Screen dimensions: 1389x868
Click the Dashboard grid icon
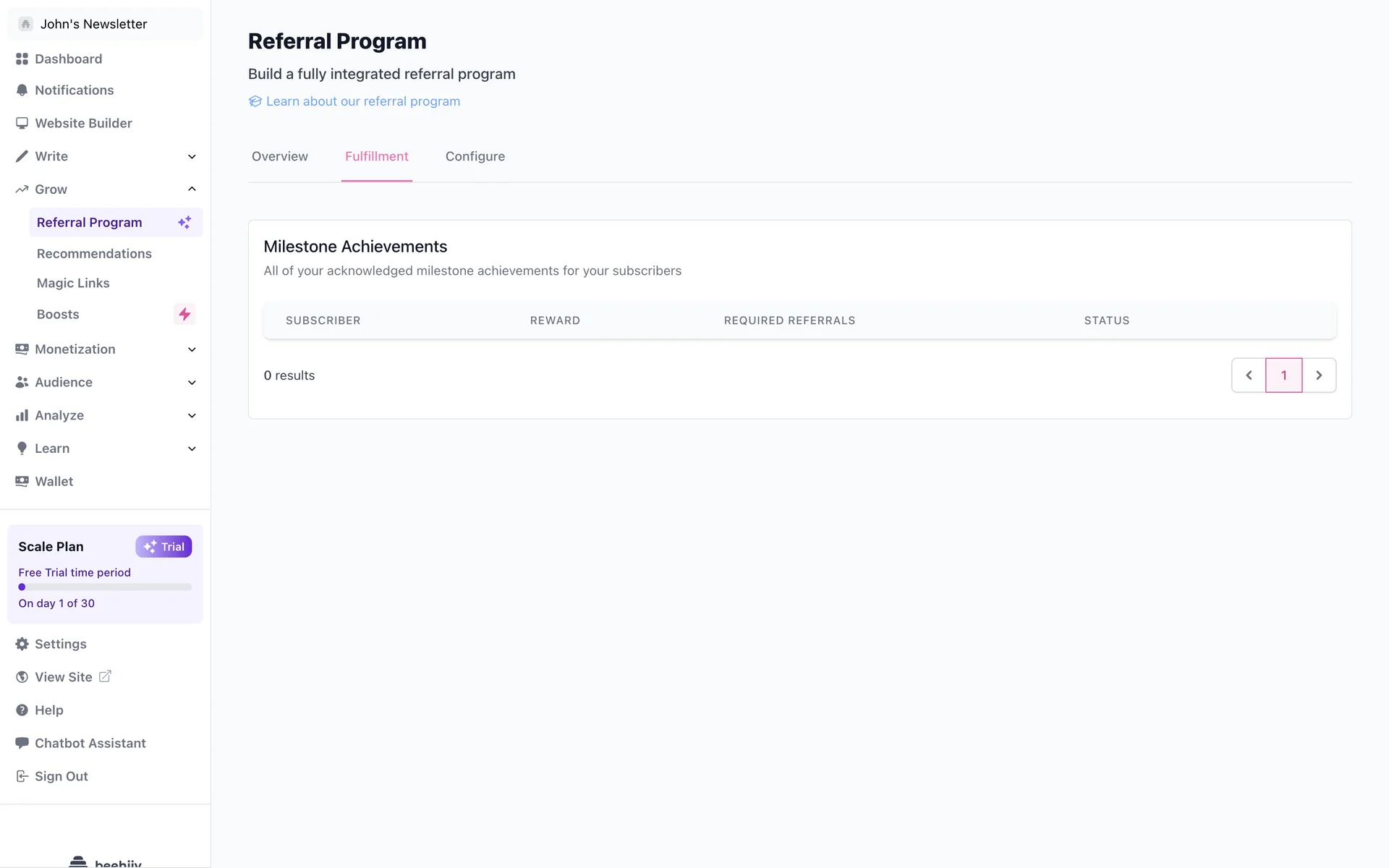click(22, 59)
